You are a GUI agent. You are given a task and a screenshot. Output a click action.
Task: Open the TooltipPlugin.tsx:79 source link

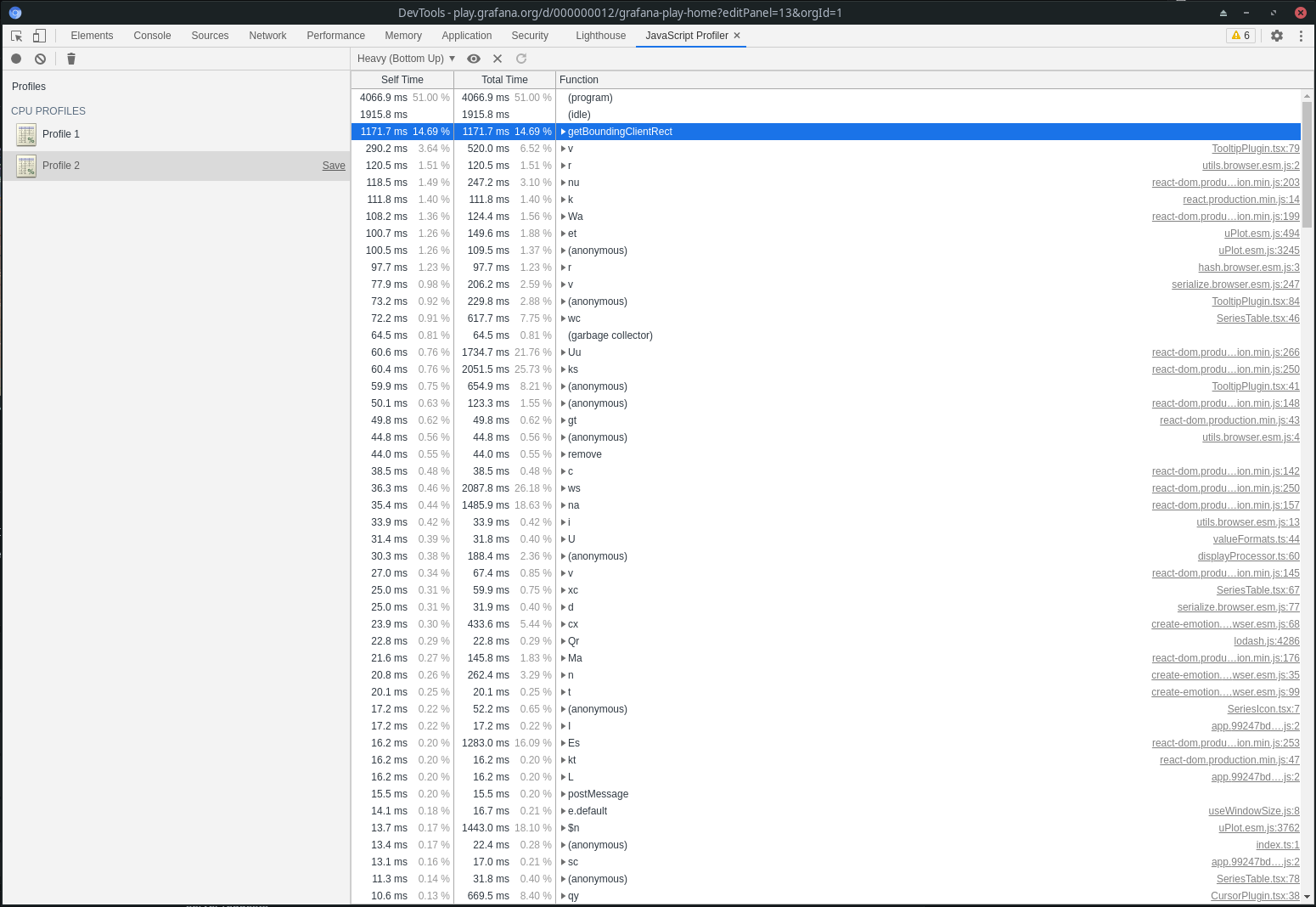click(x=1255, y=148)
